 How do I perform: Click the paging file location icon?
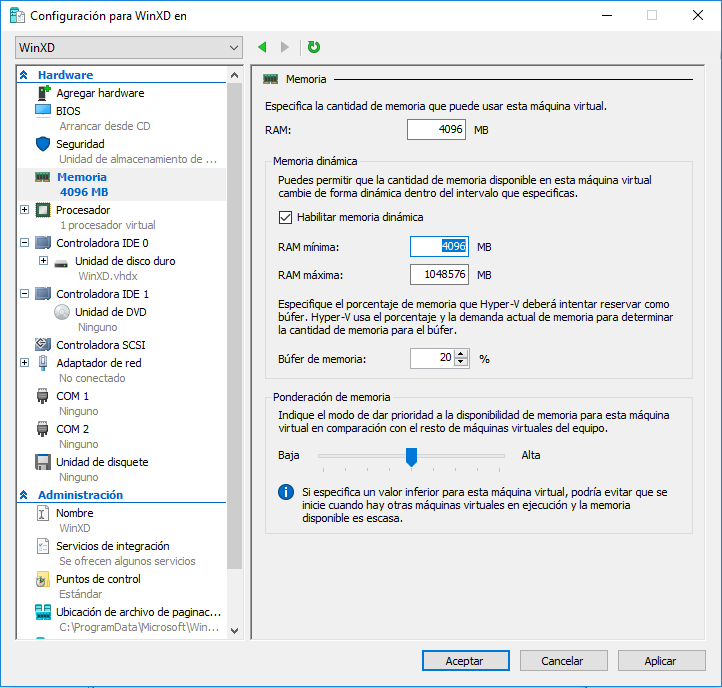(43, 612)
